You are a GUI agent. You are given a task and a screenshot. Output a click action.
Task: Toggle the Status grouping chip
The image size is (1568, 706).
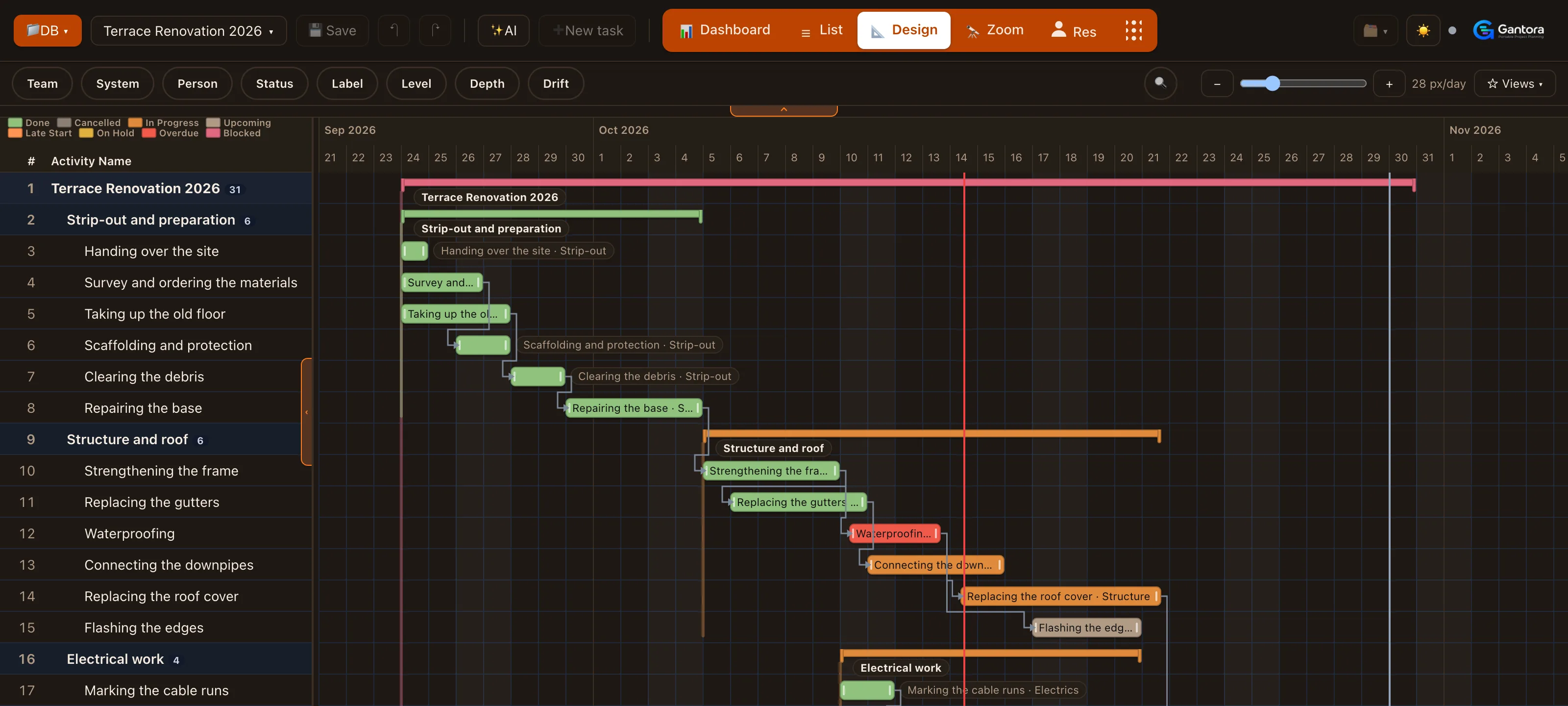click(x=274, y=83)
